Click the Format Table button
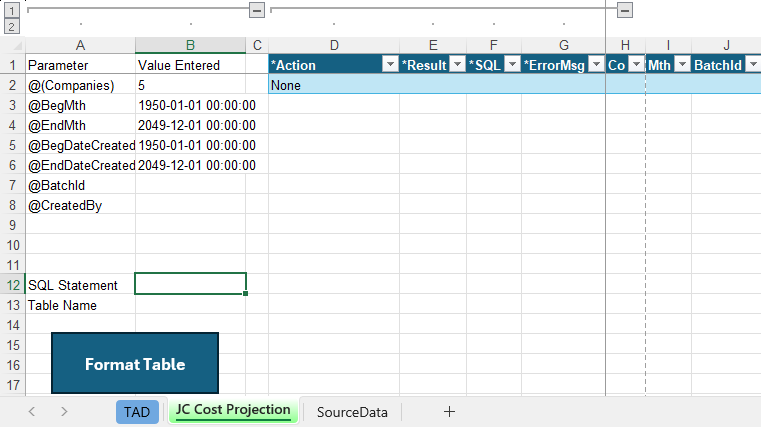 tap(135, 363)
